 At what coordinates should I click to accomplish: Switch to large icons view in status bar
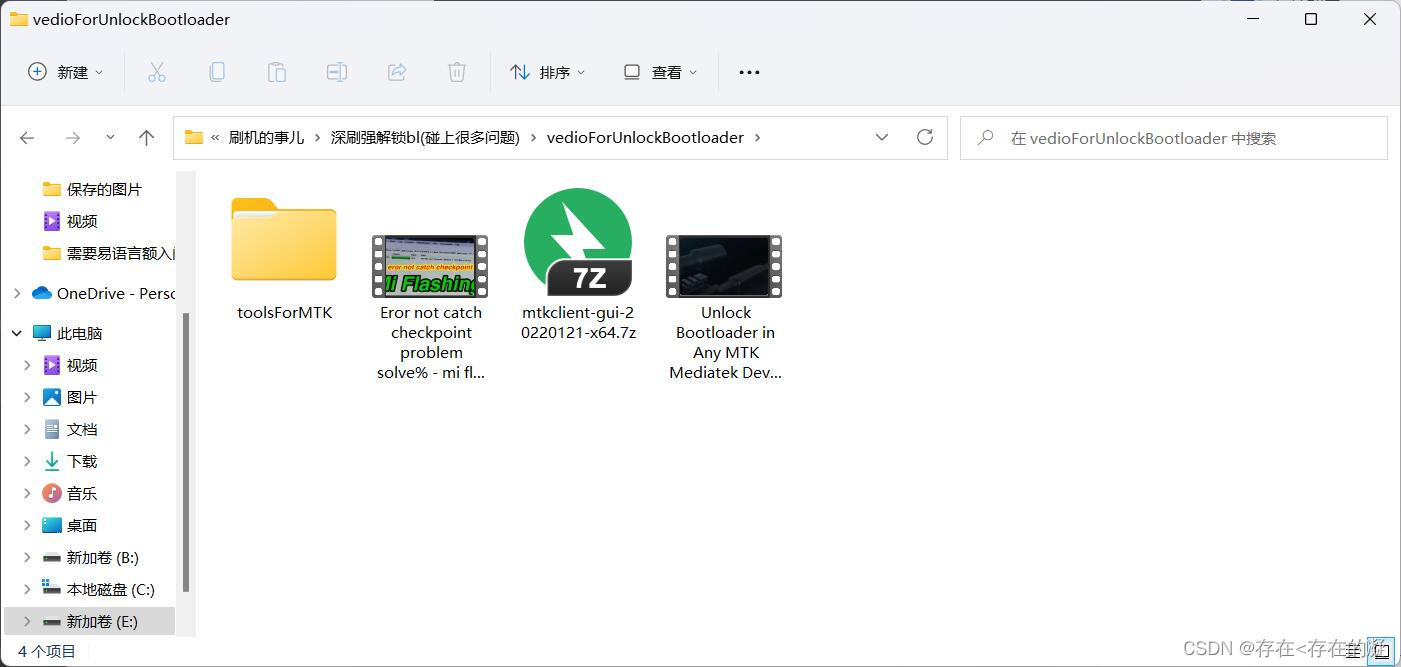coord(1381,651)
